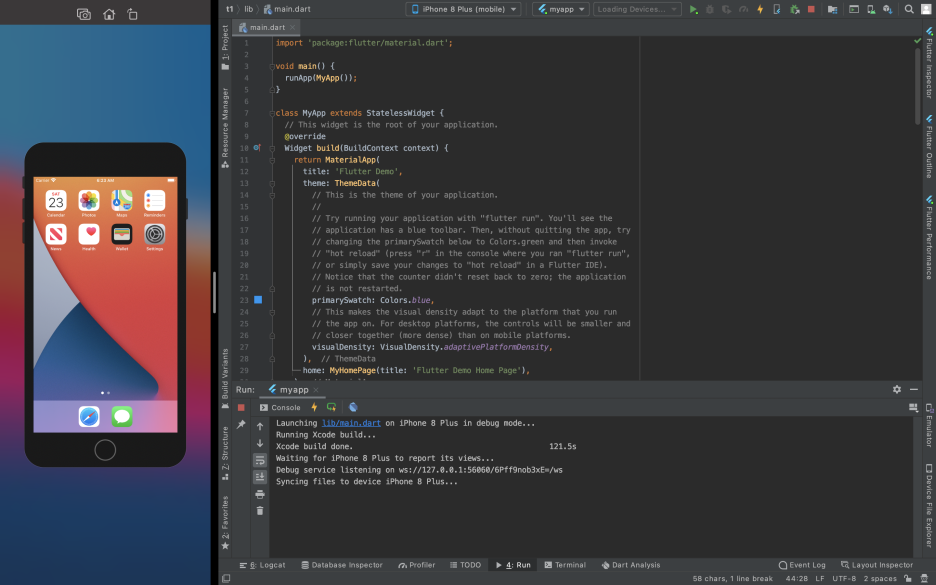This screenshot has width=936, height=585.
Task: Collapse the comment block fold at line 14
Action: (x=272, y=195)
